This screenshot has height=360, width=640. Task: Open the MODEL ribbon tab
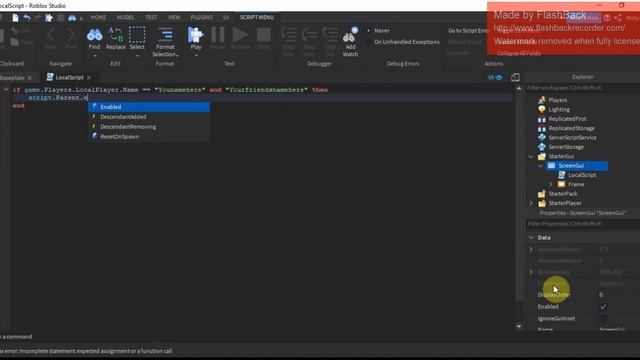point(125,18)
